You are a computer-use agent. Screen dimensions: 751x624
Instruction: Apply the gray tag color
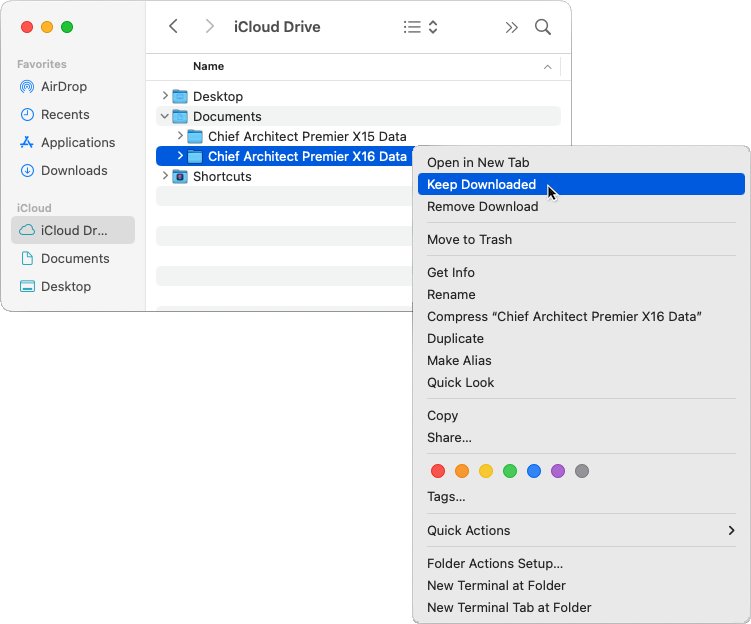tap(581, 471)
